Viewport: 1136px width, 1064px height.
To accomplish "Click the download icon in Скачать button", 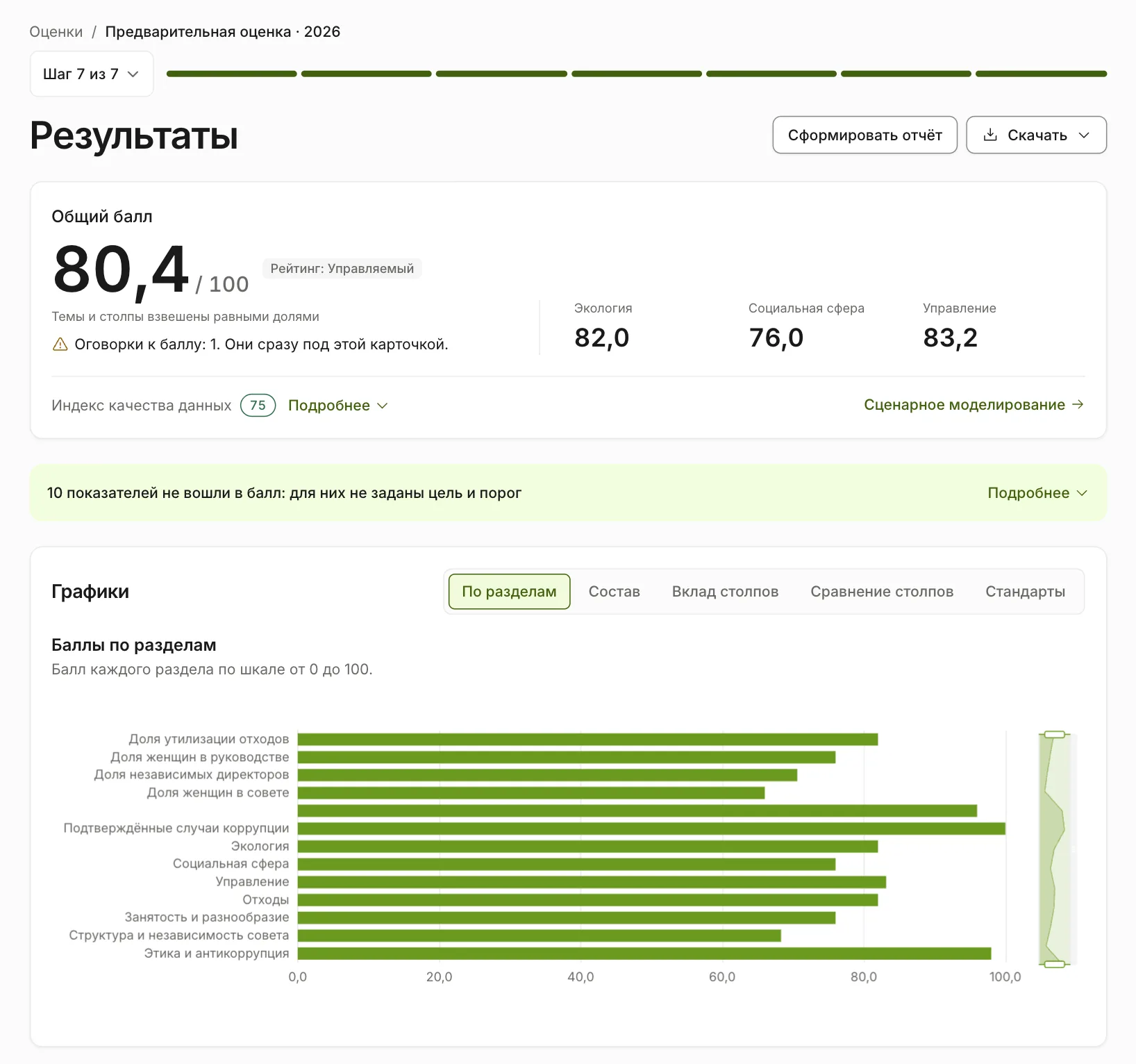I will click(x=990, y=135).
